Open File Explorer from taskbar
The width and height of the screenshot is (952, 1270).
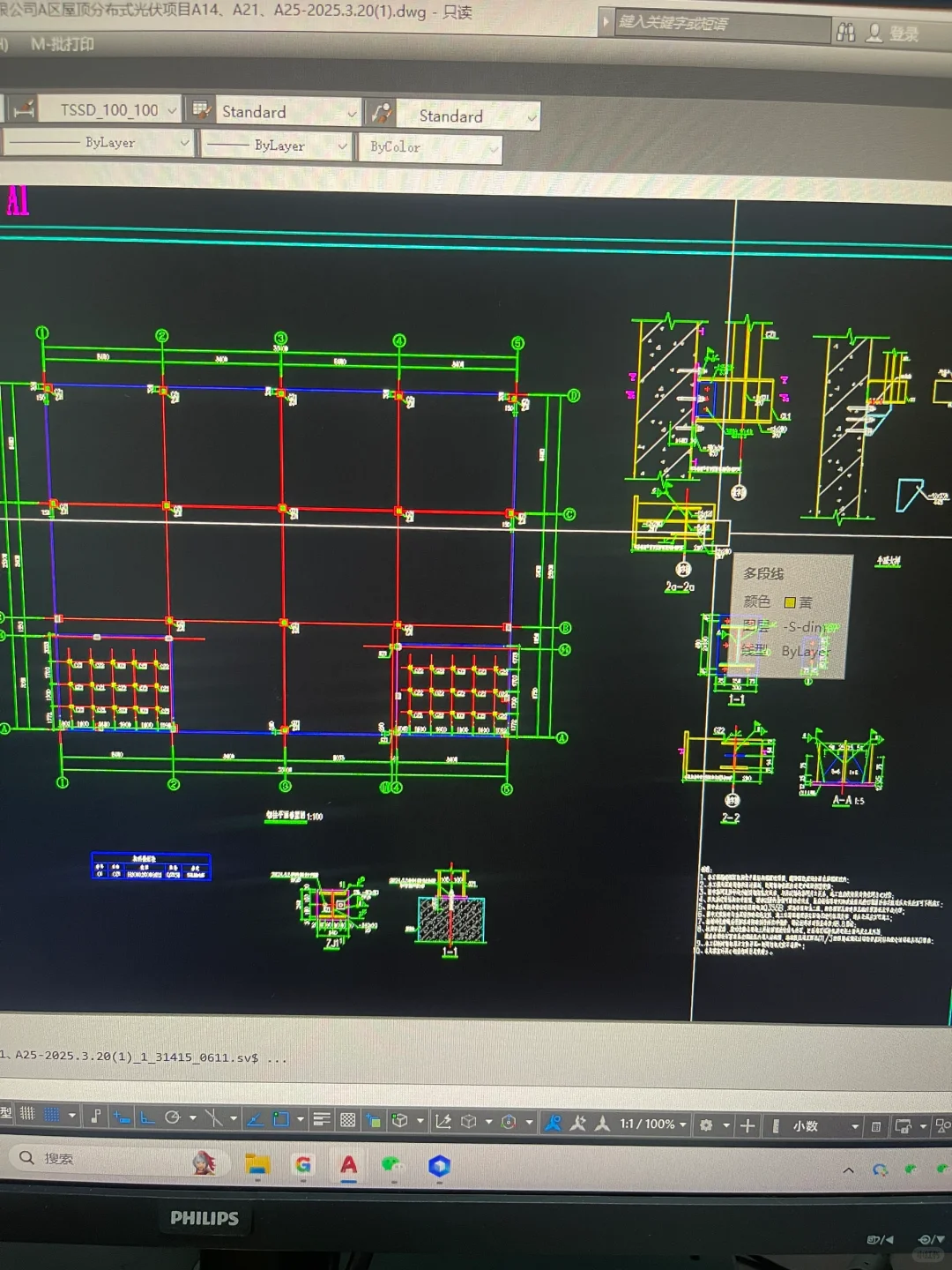[257, 1165]
